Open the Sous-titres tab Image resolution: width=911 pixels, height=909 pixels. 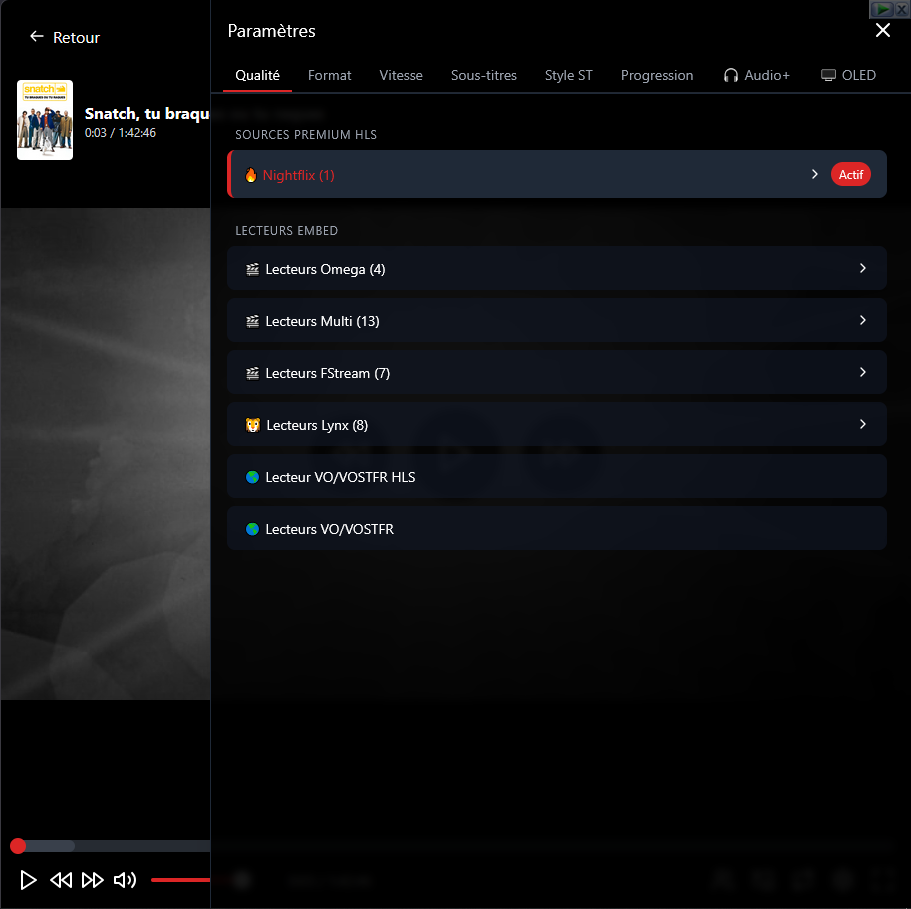point(483,75)
